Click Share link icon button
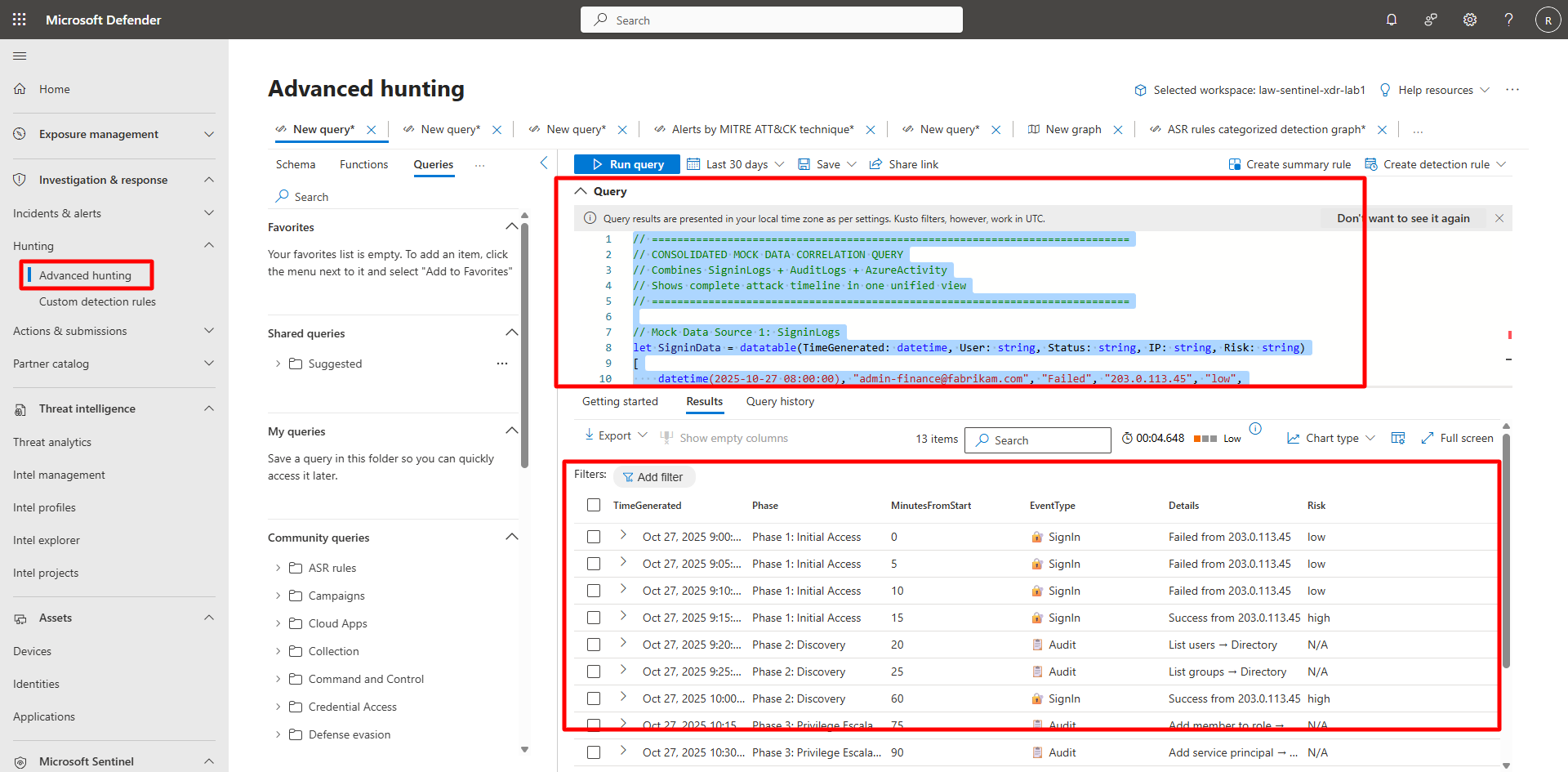This screenshot has width=1568, height=772. tap(903, 164)
